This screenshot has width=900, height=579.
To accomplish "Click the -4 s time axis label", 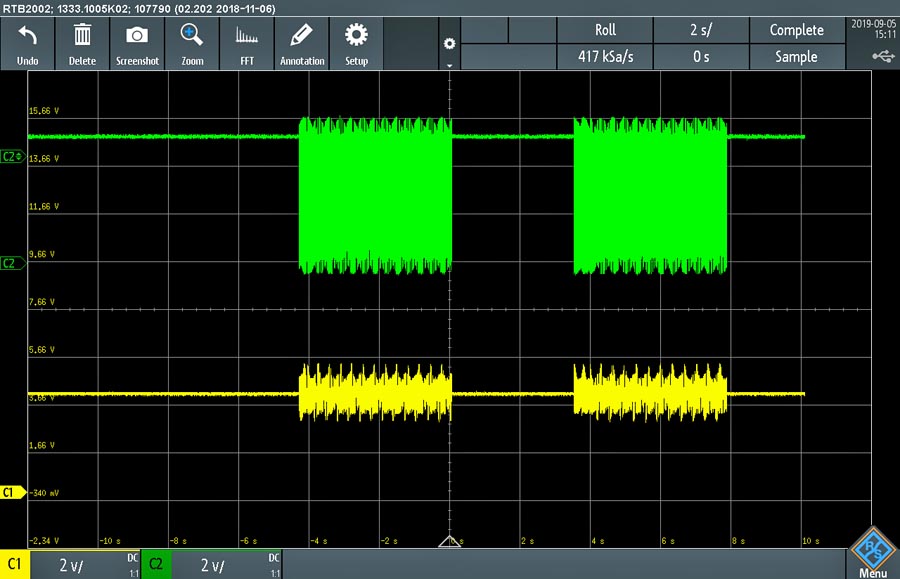I will click(x=319, y=541).
